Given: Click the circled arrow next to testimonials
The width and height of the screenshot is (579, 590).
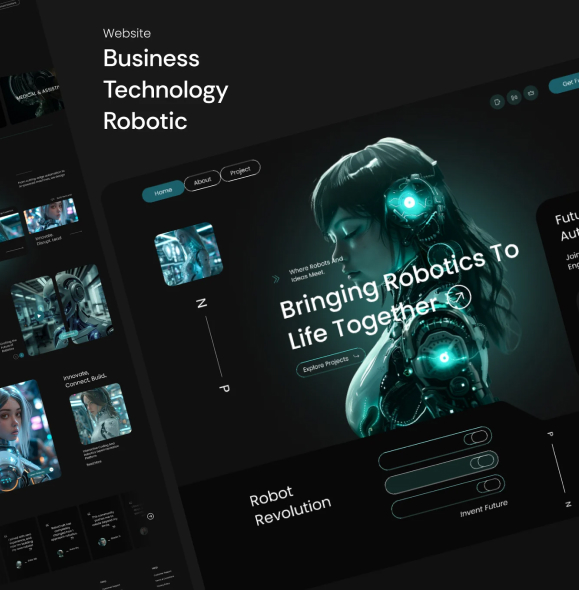Looking at the screenshot, I should [x=150, y=516].
